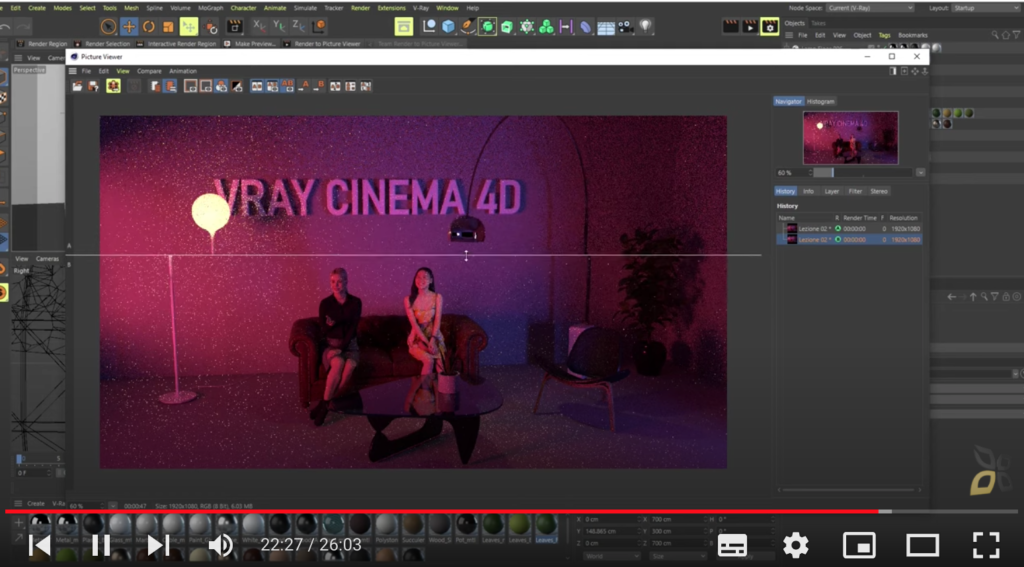The width and height of the screenshot is (1024, 567).
Task: Click Picture Viewer open image icon
Action: point(77,86)
